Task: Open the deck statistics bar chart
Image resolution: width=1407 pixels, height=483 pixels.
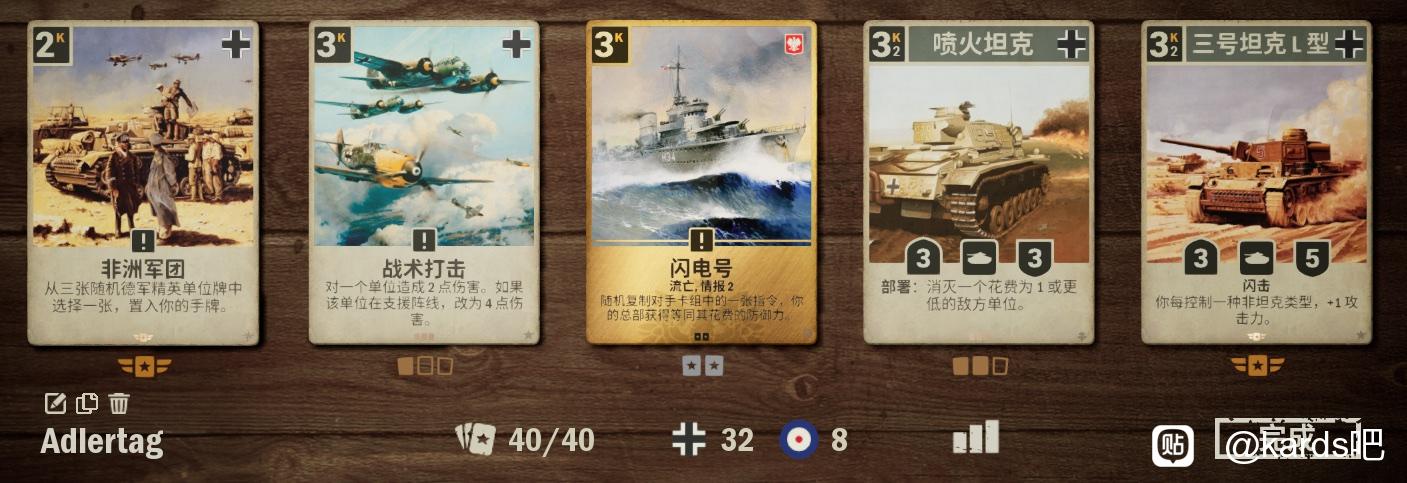Action: point(976,437)
